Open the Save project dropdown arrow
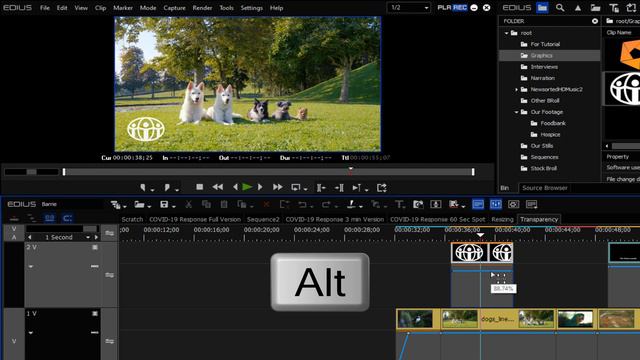Screen dimensions: 640x360 click(174, 206)
